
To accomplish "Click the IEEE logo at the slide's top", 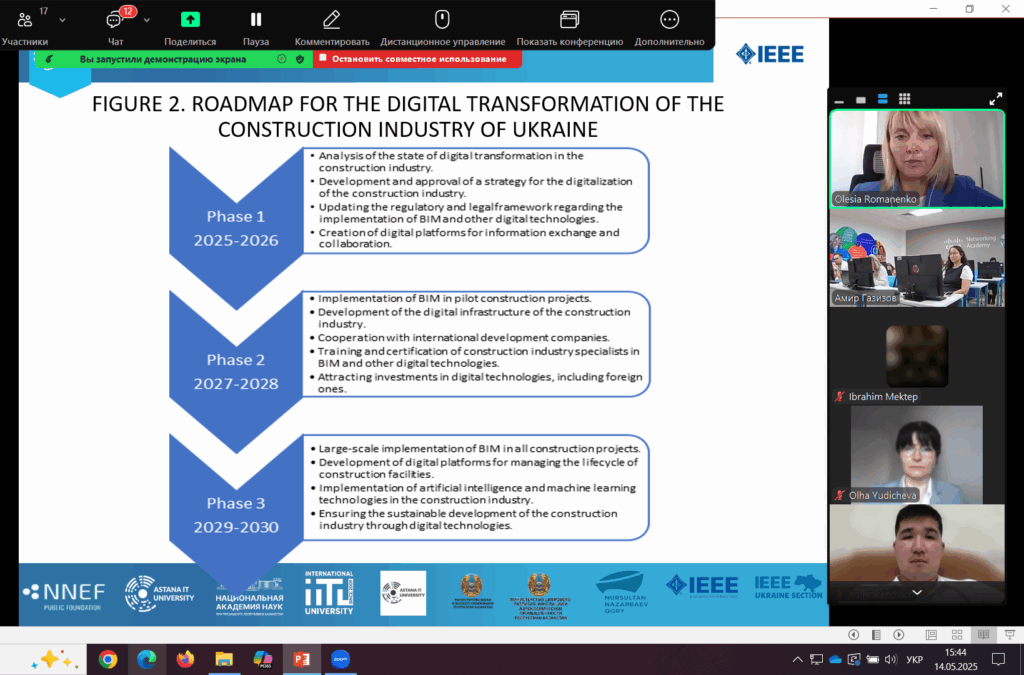I will [769, 54].
